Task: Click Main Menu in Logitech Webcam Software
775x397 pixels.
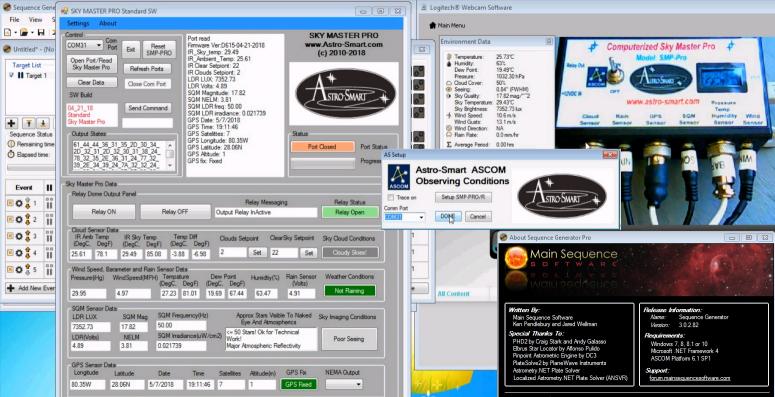Action: [x=451, y=25]
